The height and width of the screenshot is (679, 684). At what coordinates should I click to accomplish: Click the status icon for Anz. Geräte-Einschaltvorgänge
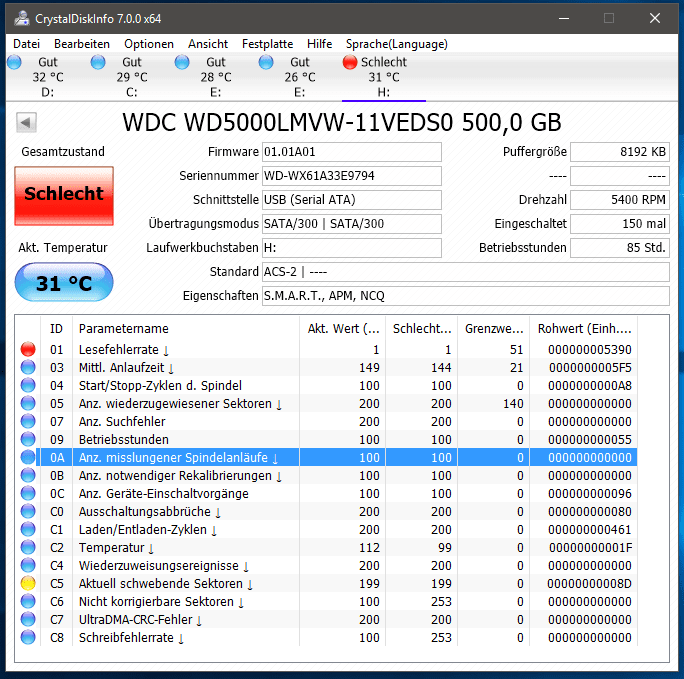(x=28, y=493)
